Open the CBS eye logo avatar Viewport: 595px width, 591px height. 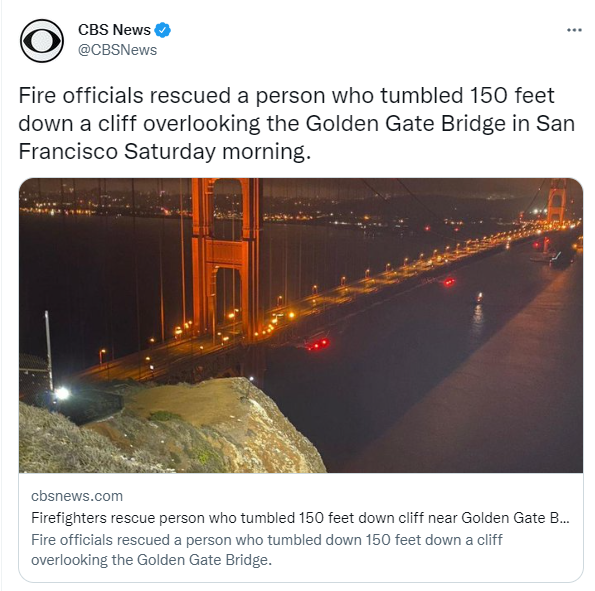[42, 41]
